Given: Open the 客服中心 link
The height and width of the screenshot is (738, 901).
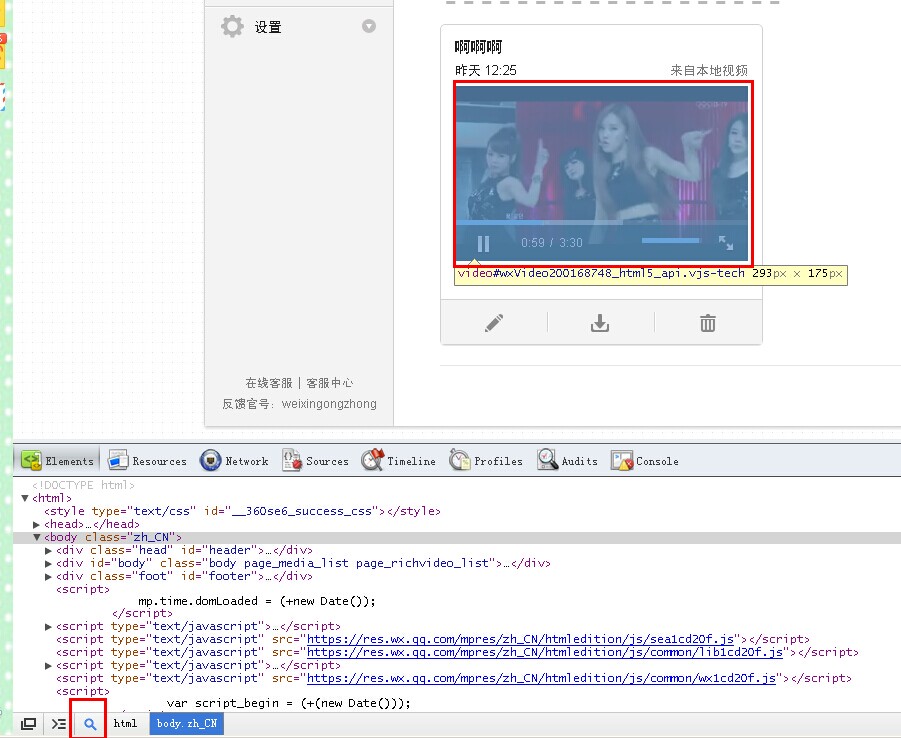Looking at the screenshot, I should (330, 383).
